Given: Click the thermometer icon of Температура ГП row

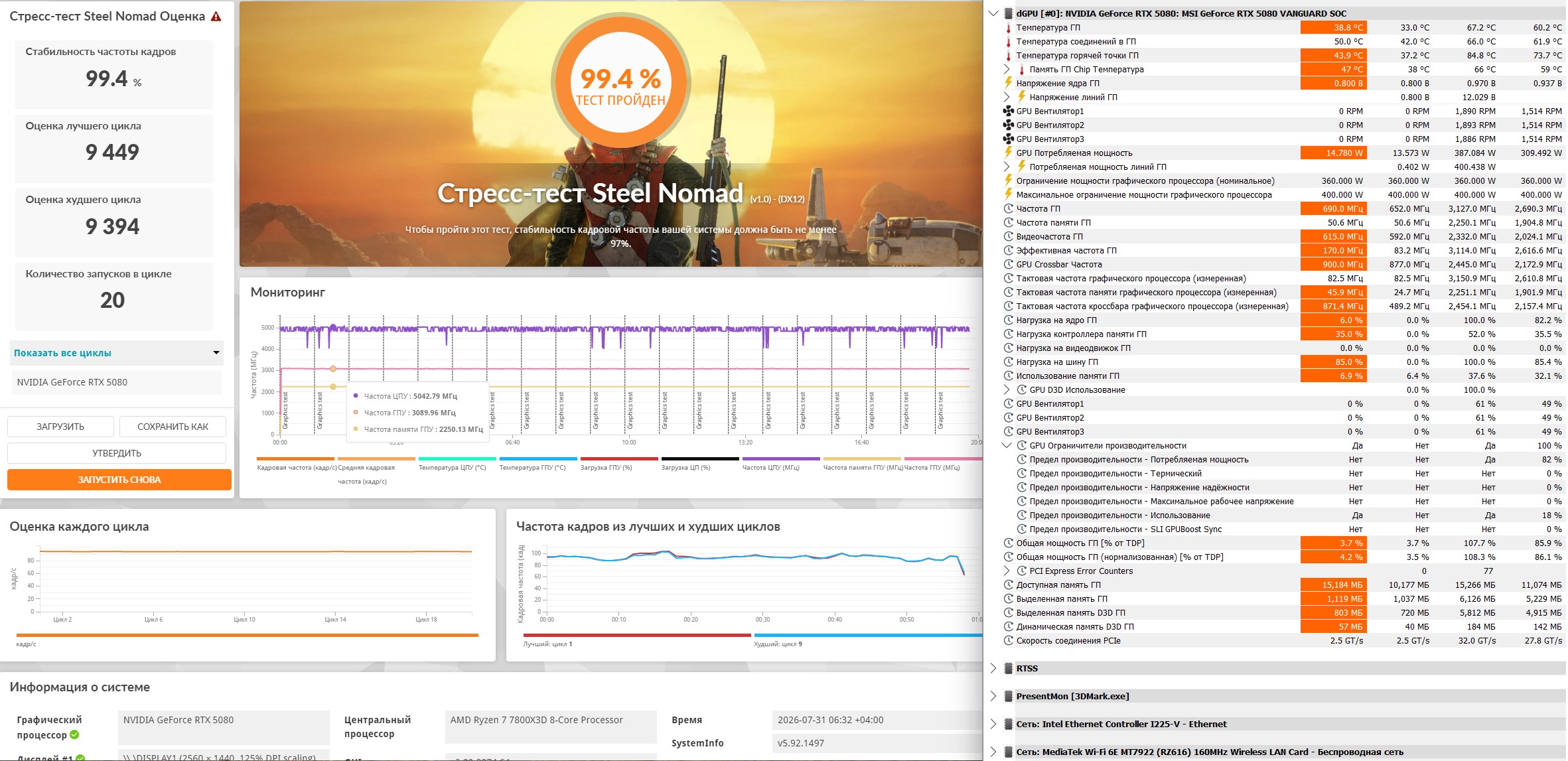Looking at the screenshot, I should [x=1008, y=28].
